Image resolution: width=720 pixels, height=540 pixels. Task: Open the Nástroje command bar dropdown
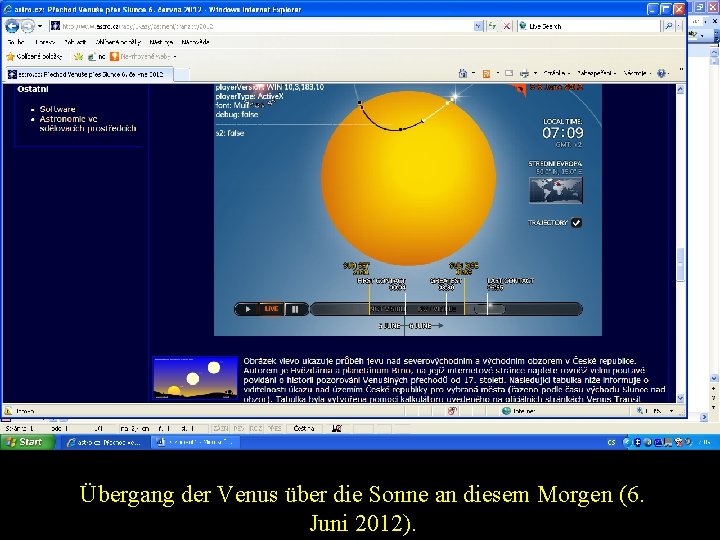point(637,73)
